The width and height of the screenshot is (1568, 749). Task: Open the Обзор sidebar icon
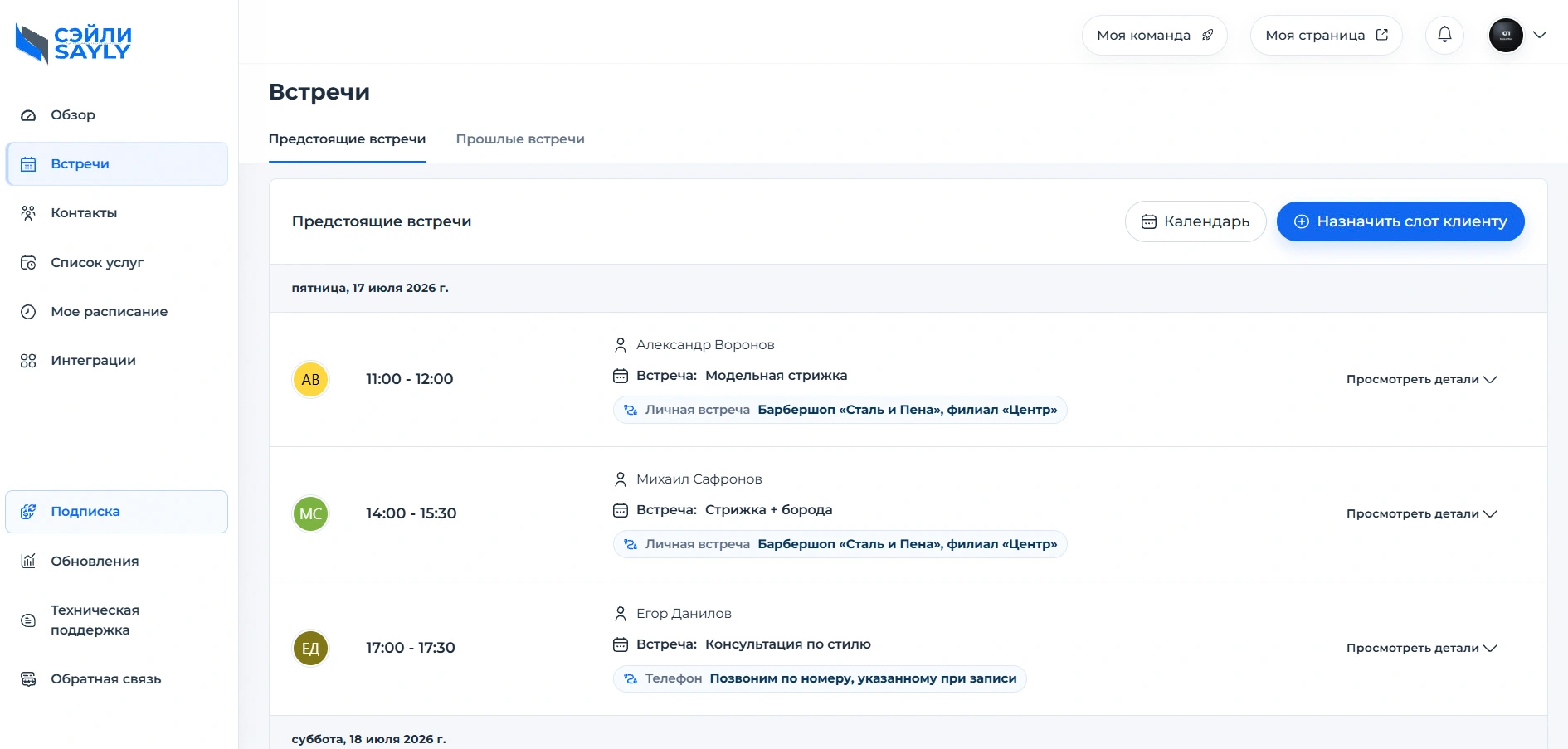(28, 115)
